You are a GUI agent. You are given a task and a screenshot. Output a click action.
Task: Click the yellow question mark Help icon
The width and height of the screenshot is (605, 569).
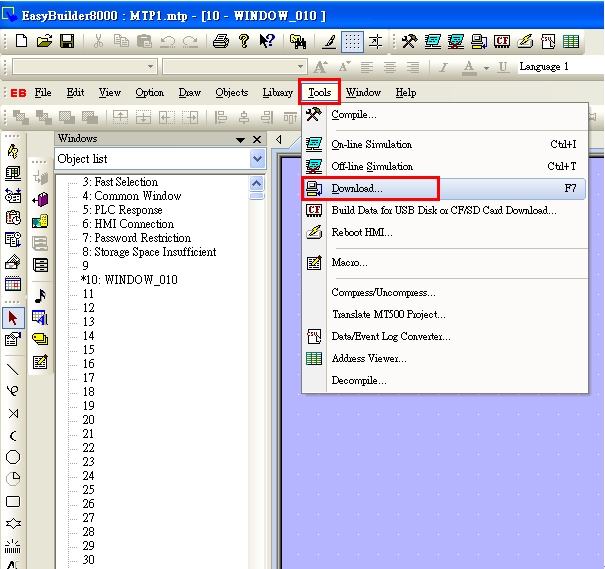tap(244, 41)
